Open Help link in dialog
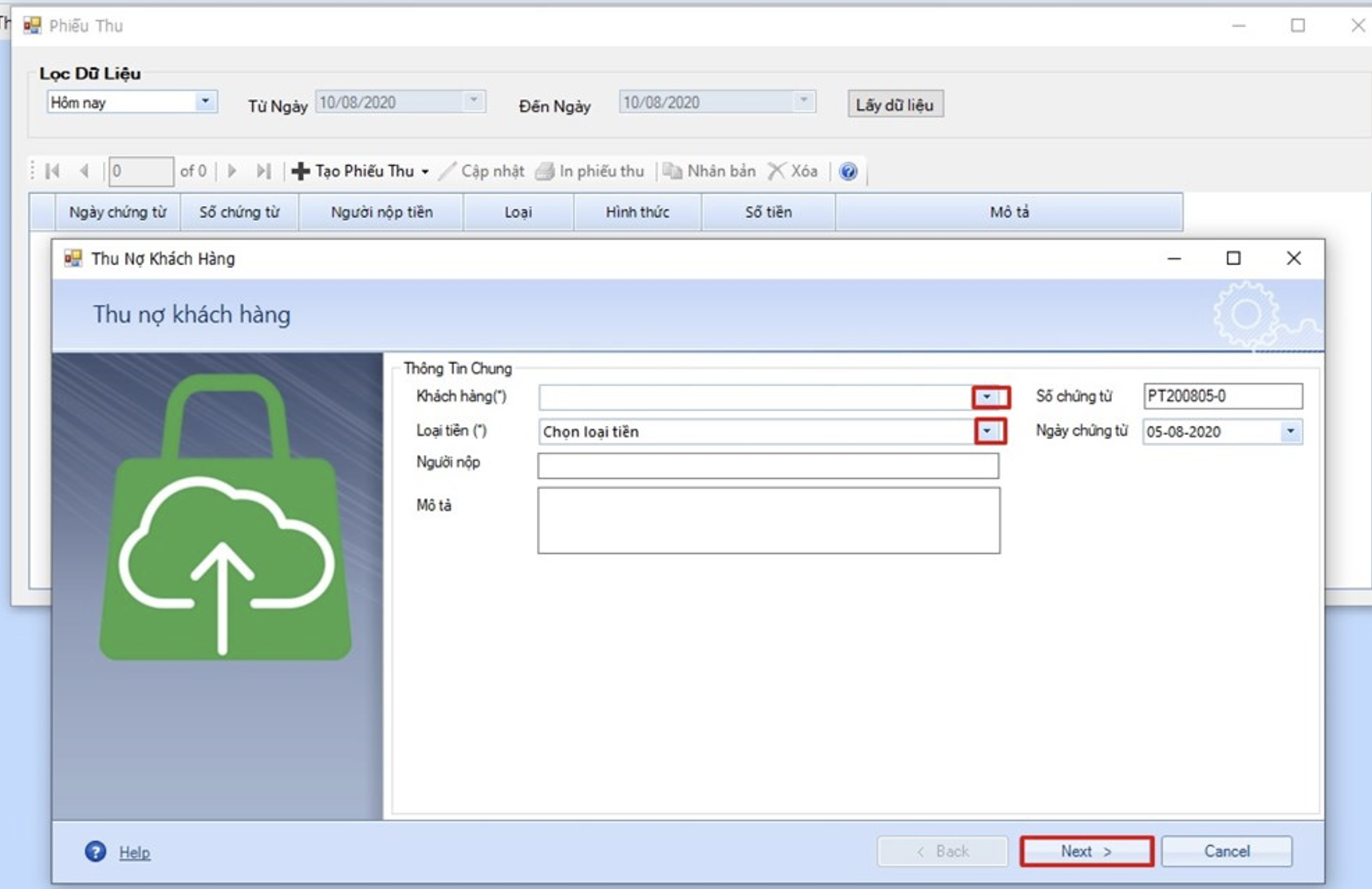The image size is (1372, 889). click(135, 852)
